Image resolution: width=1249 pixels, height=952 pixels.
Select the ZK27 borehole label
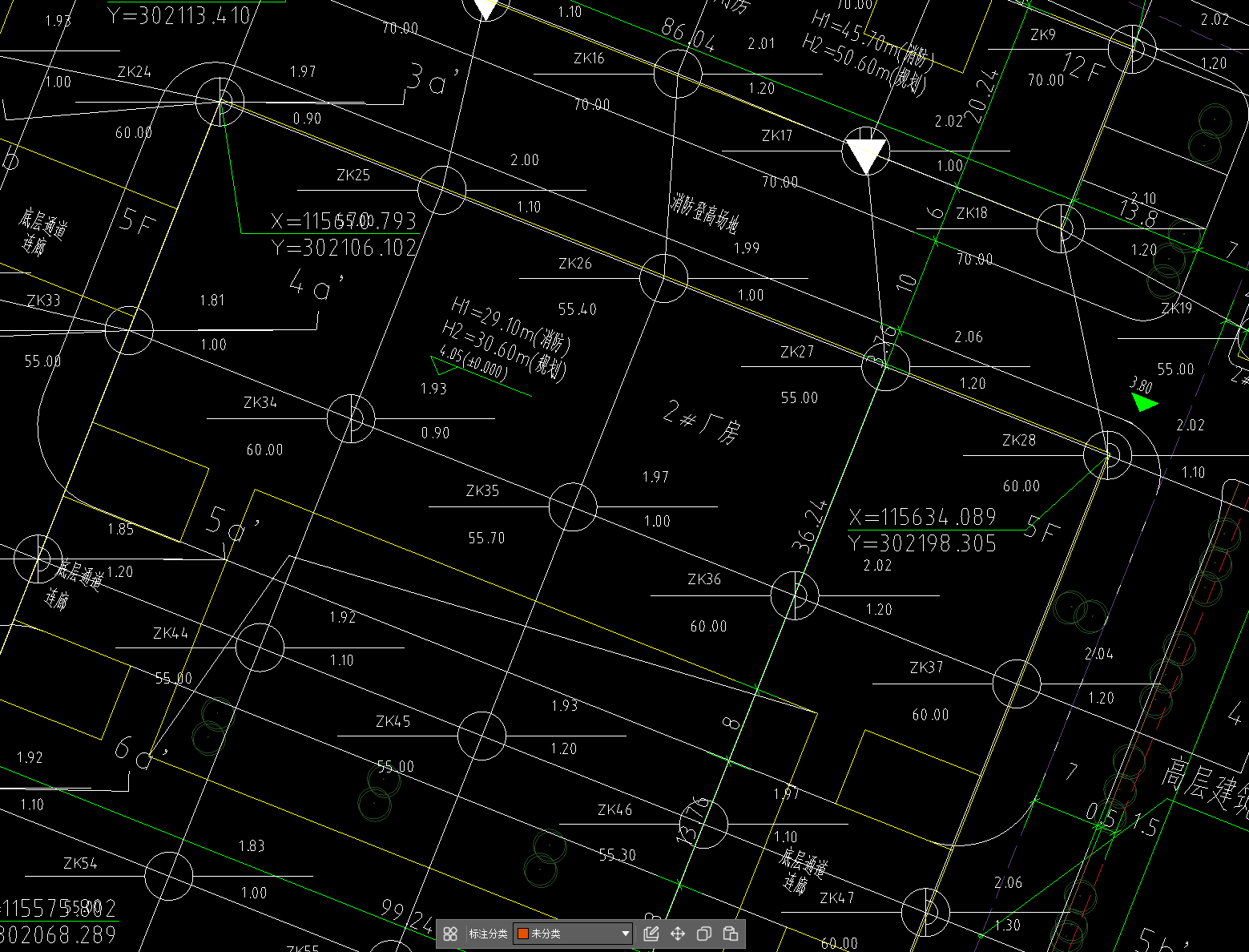click(797, 351)
